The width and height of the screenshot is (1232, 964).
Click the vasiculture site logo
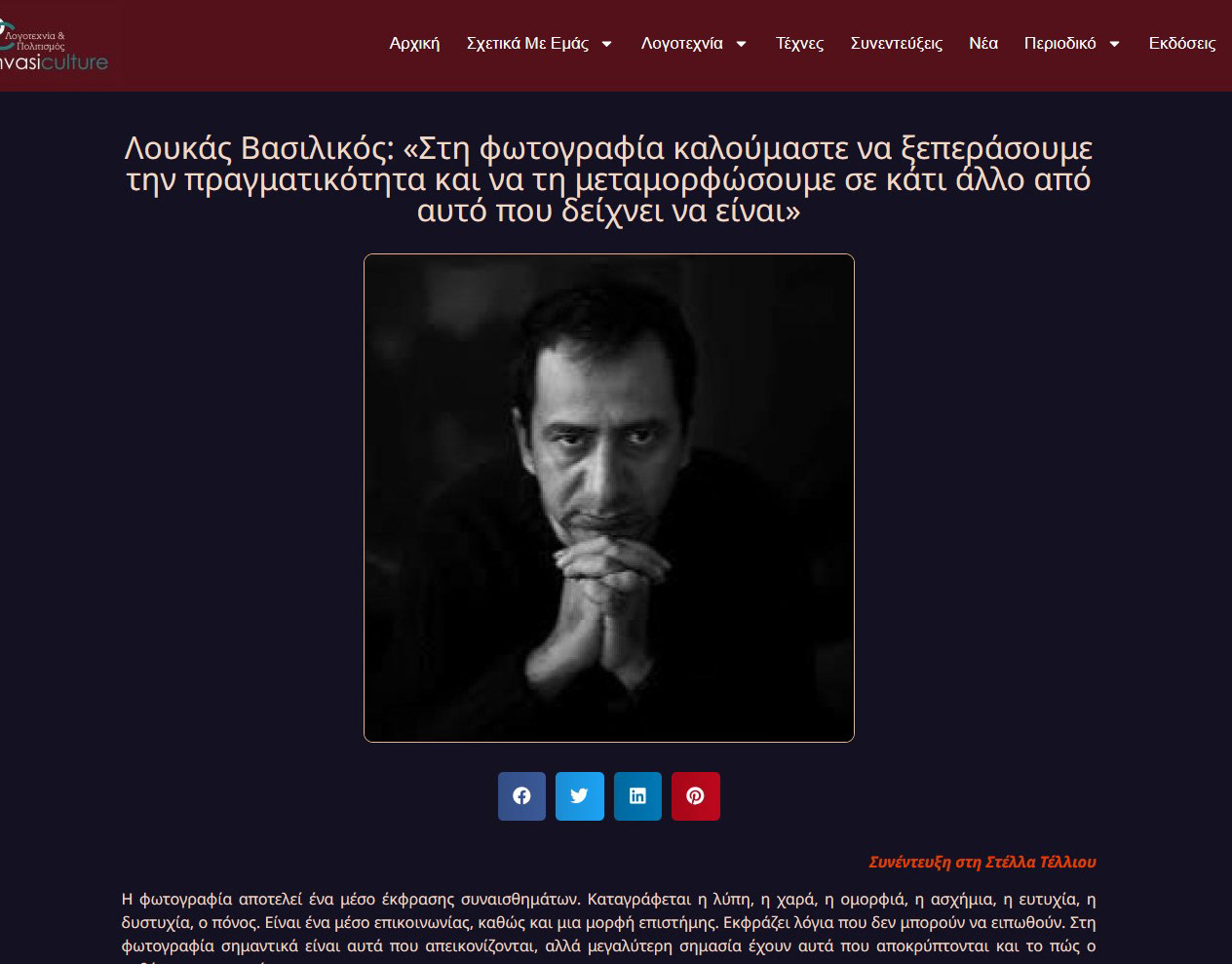54,47
